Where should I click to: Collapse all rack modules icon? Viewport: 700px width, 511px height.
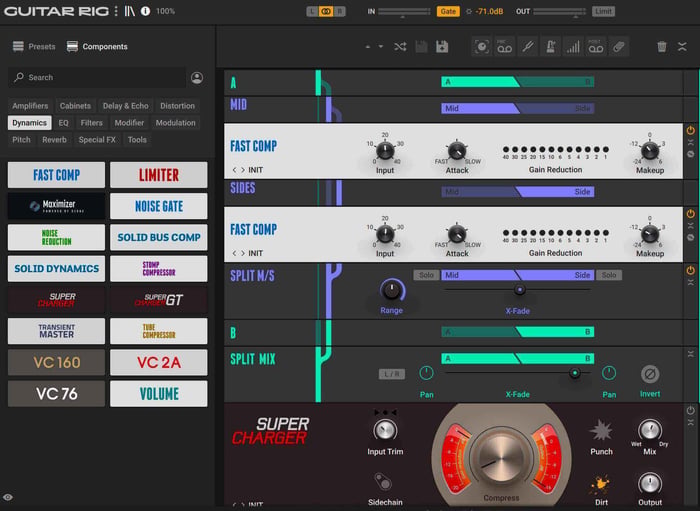tap(682, 46)
